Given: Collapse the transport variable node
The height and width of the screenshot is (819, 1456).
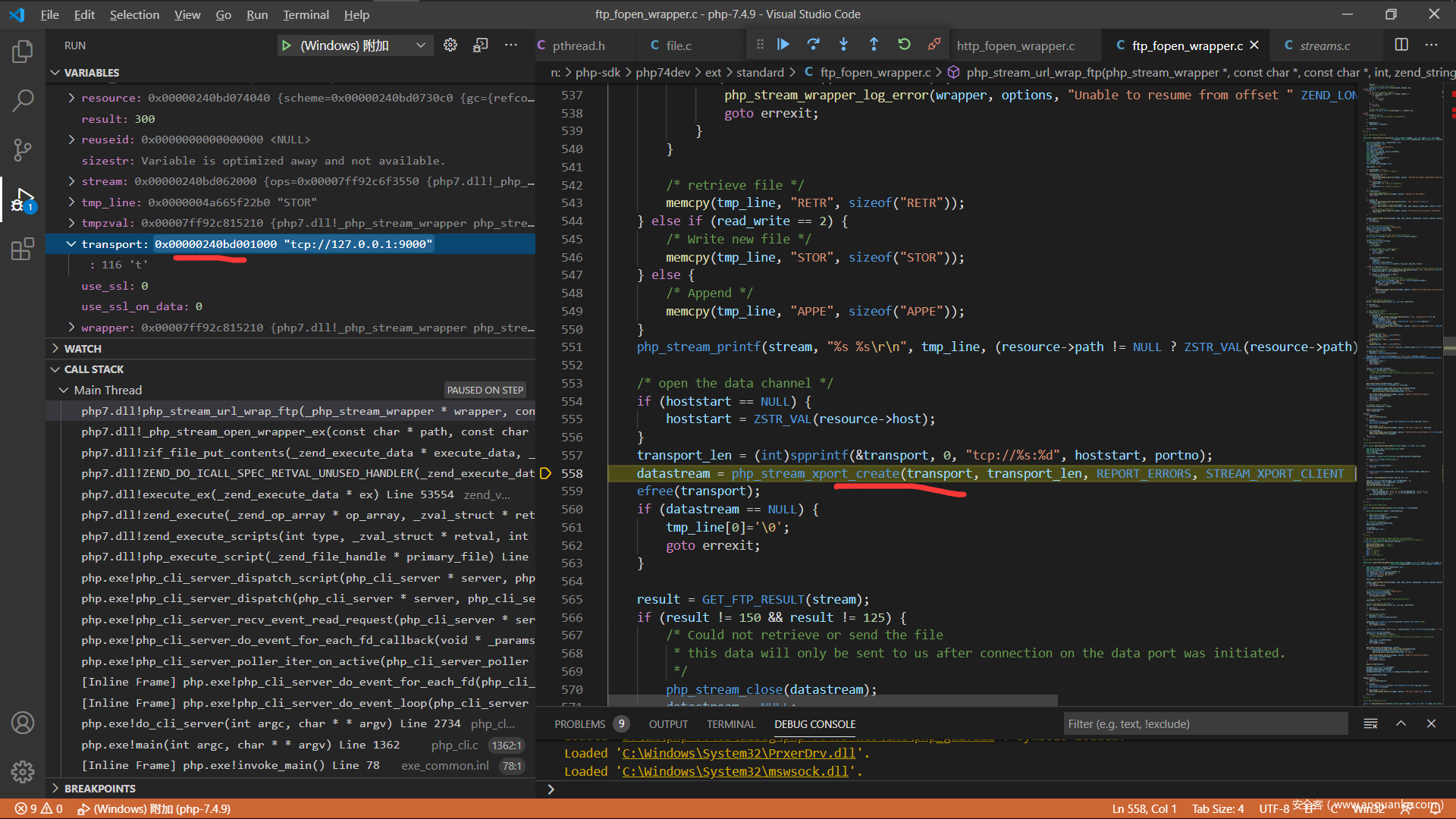Looking at the screenshot, I should point(71,244).
